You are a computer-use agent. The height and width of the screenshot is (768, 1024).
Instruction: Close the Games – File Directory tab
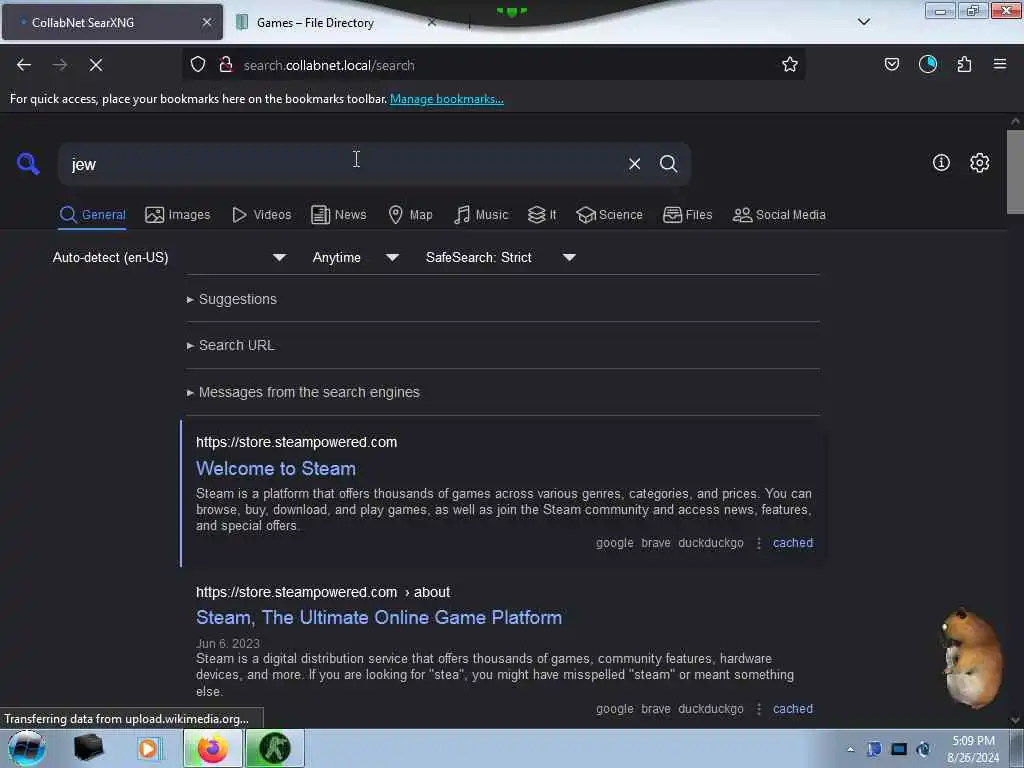pos(432,22)
